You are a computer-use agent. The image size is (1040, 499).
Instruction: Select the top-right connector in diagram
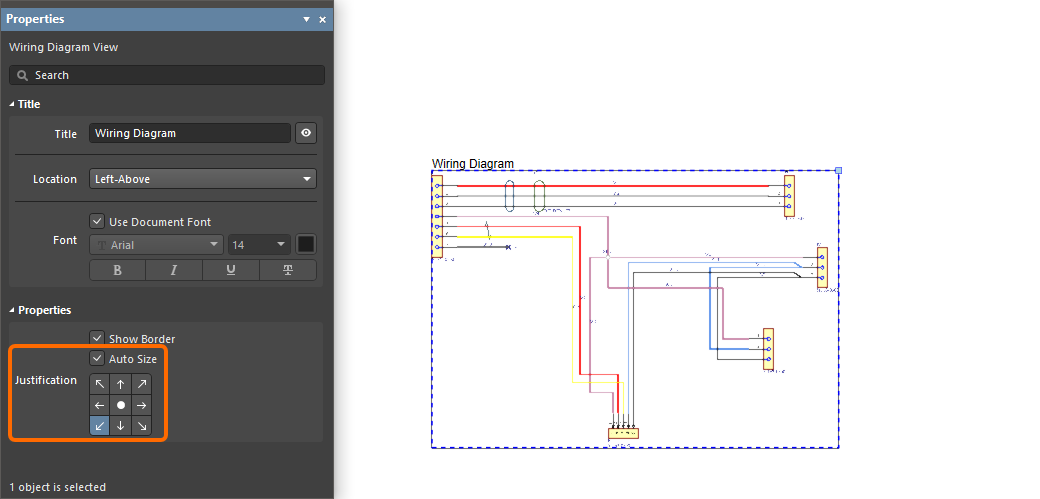pyautogui.click(x=789, y=196)
